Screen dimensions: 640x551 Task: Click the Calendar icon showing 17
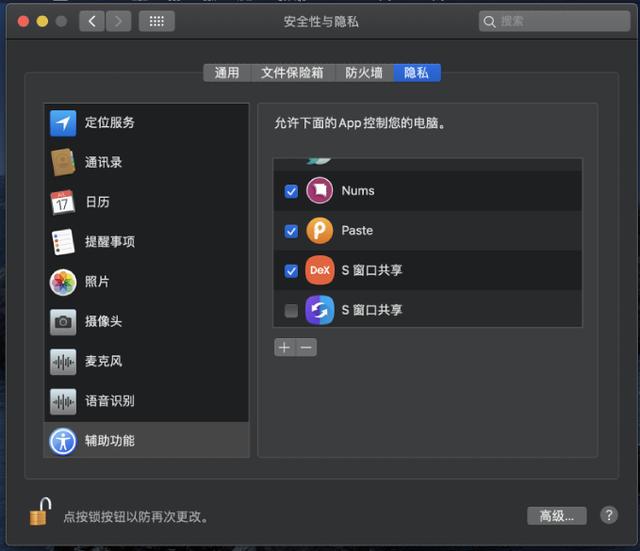[63, 202]
